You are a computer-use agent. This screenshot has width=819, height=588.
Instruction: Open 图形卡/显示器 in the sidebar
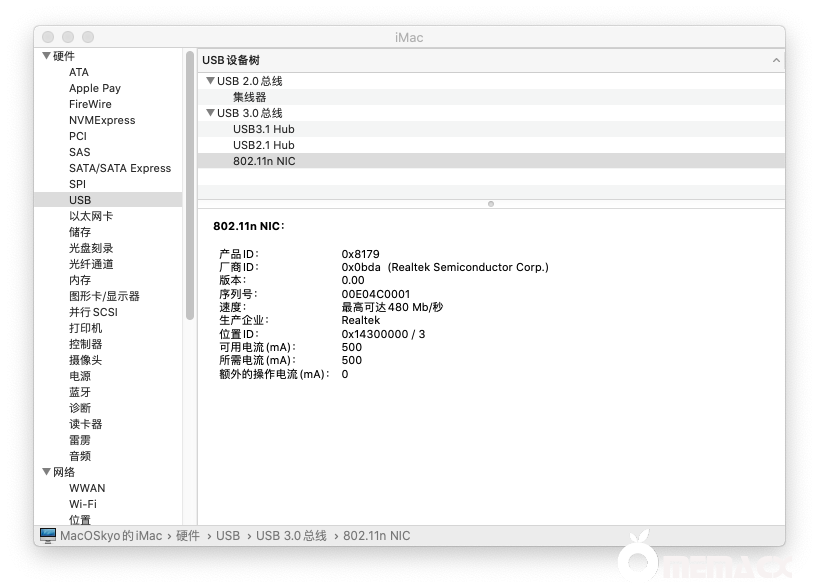coord(104,296)
